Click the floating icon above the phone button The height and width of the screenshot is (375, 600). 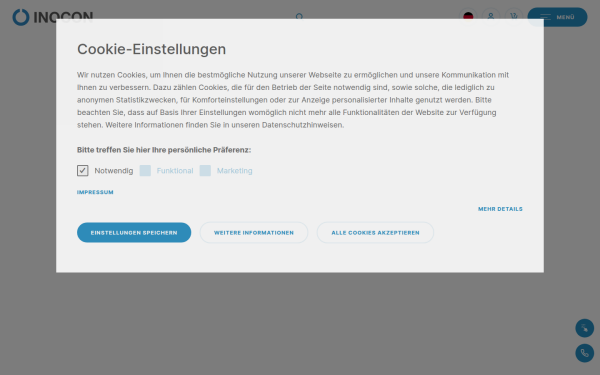585,328
